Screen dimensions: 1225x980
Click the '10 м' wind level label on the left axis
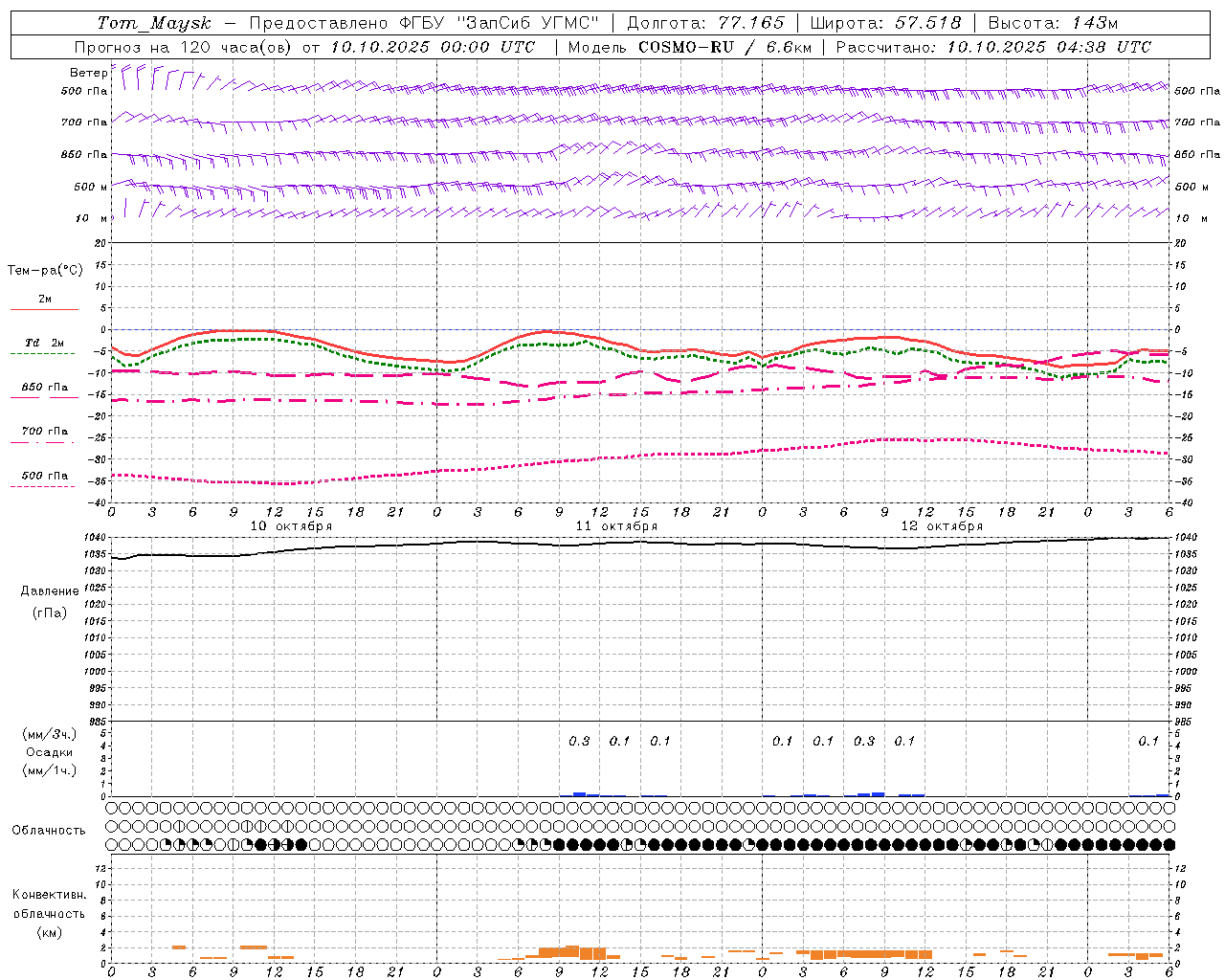(91, 218)
